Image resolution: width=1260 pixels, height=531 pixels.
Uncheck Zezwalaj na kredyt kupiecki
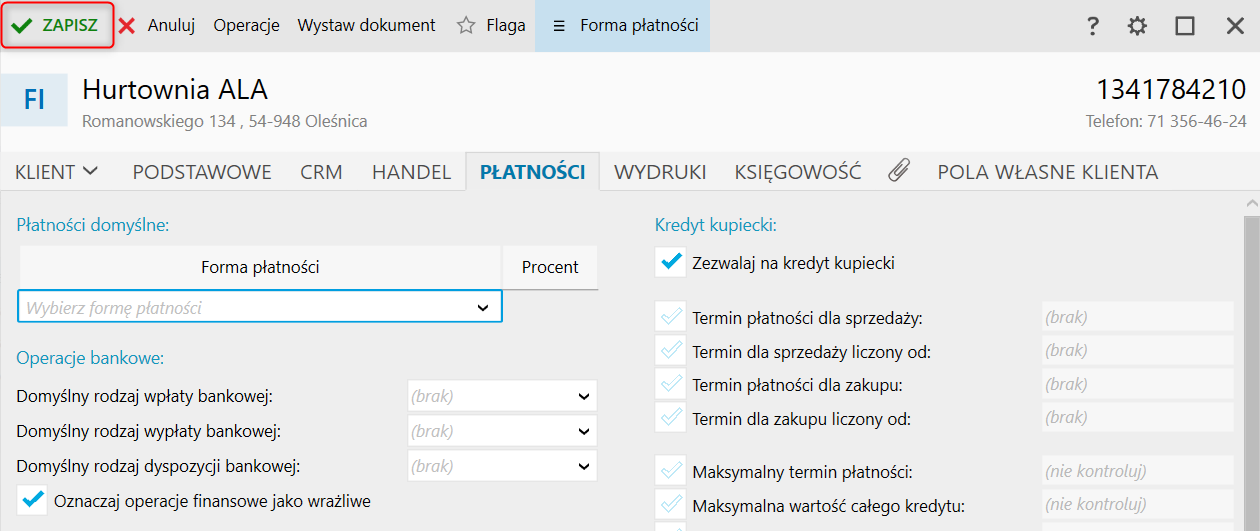click(x=670, y=262)
